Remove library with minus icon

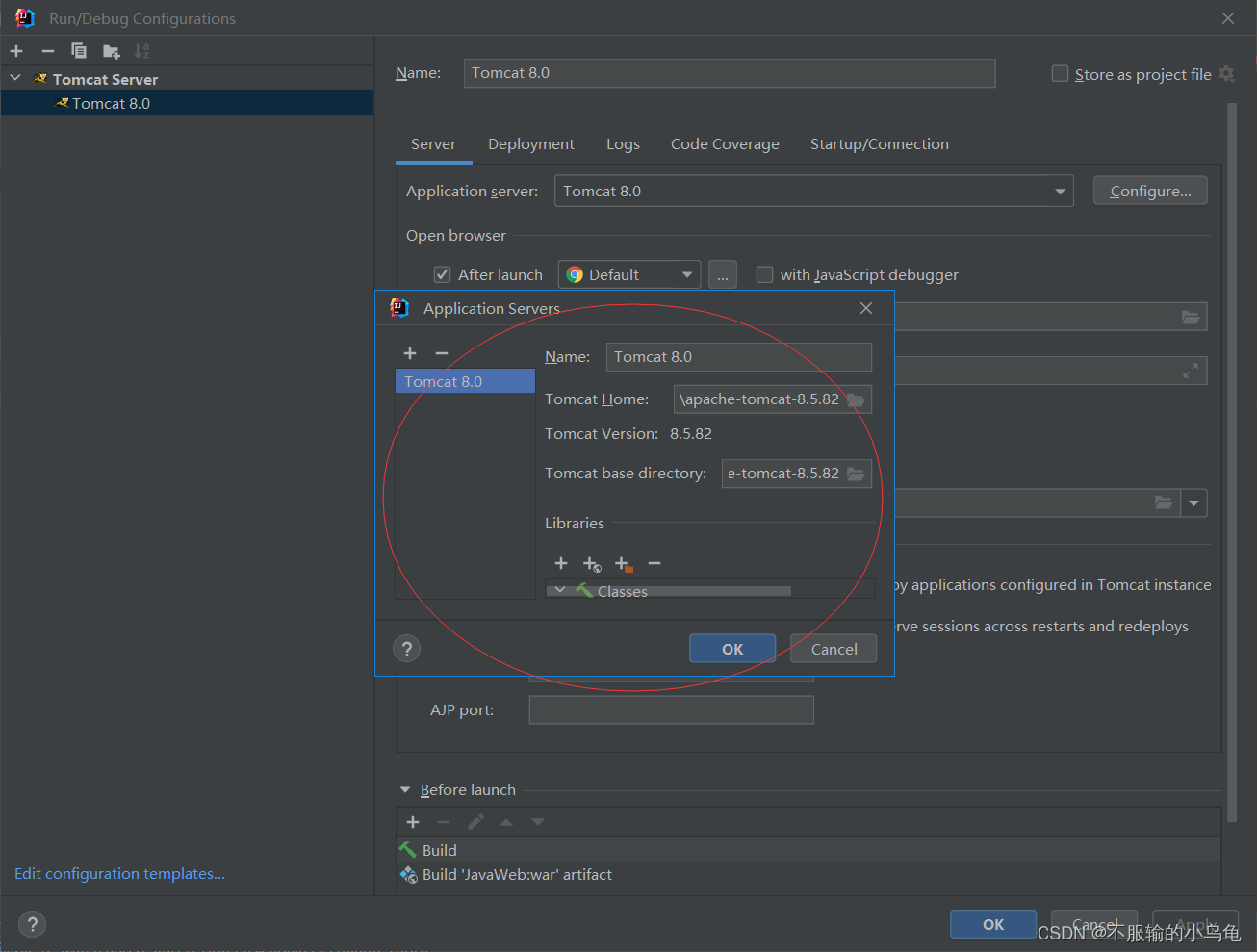coord(654,563)
